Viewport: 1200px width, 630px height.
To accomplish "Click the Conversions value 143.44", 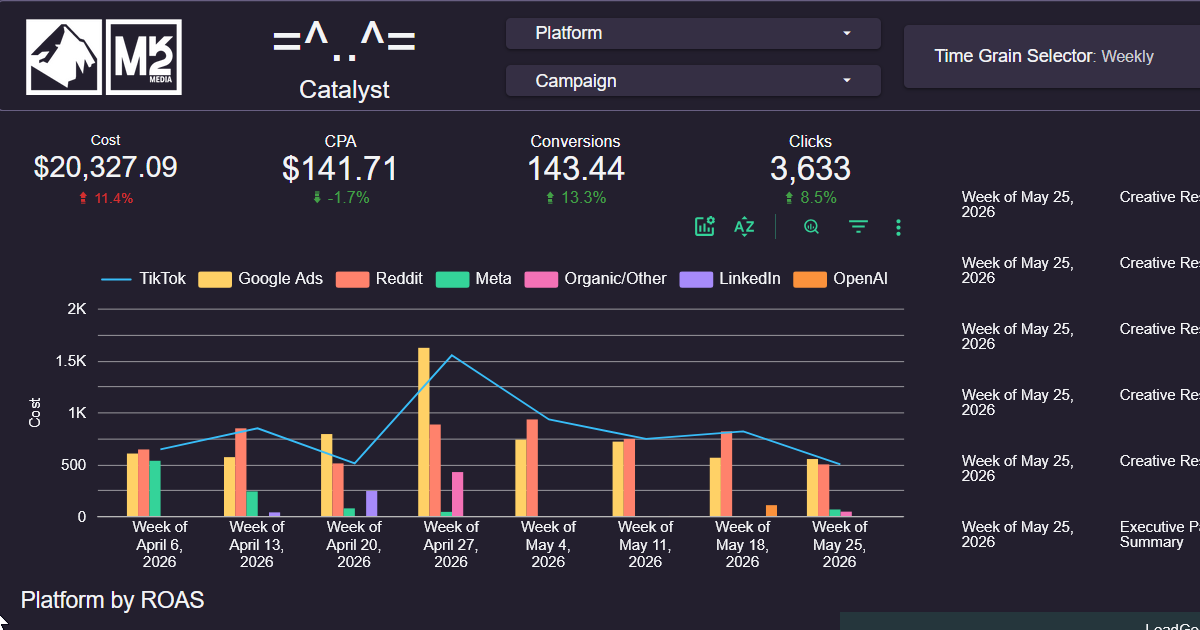I will click(x=576, y=168).
